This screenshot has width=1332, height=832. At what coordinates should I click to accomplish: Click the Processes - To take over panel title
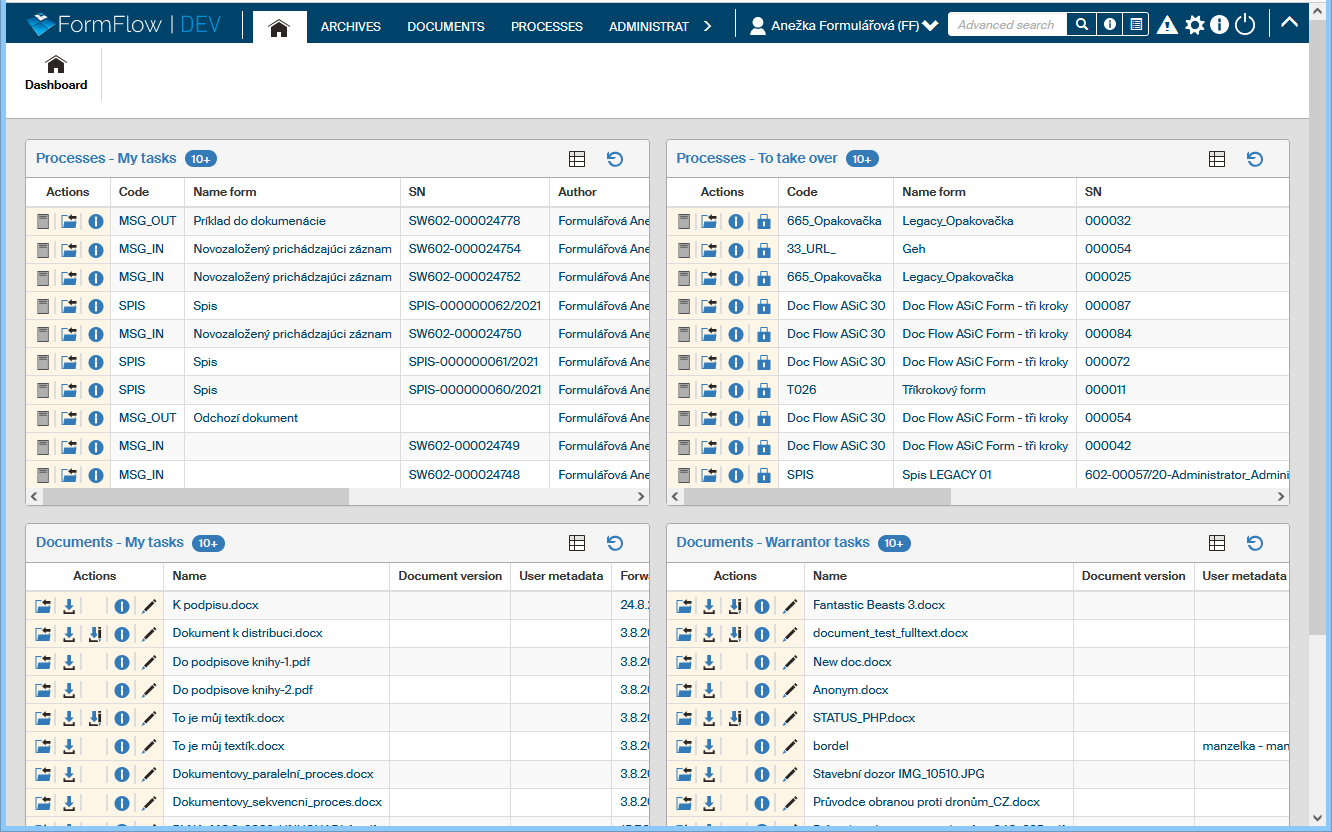[x=757, y=158]
